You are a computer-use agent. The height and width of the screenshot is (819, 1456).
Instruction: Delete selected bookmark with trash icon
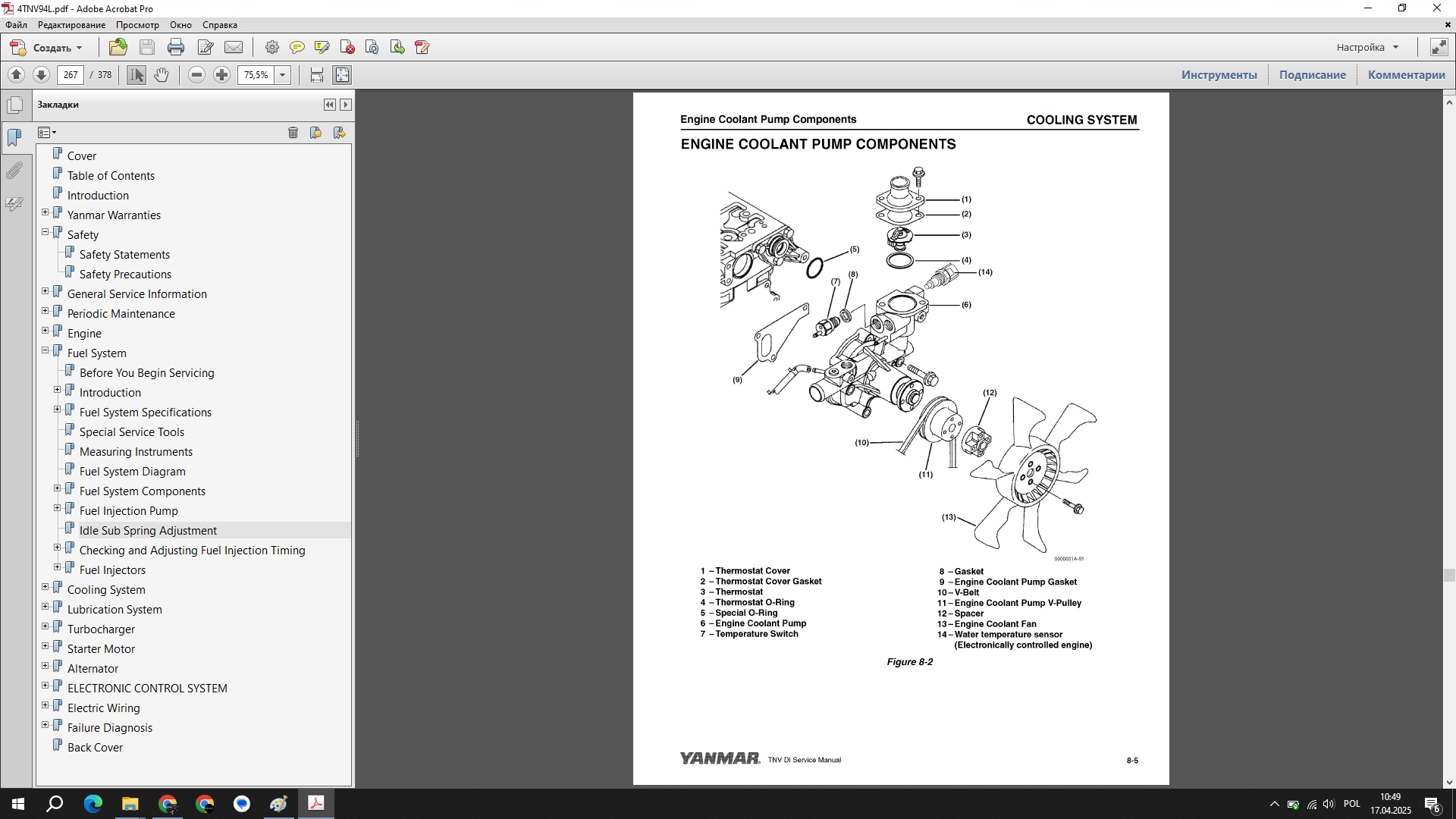[293, 133]
